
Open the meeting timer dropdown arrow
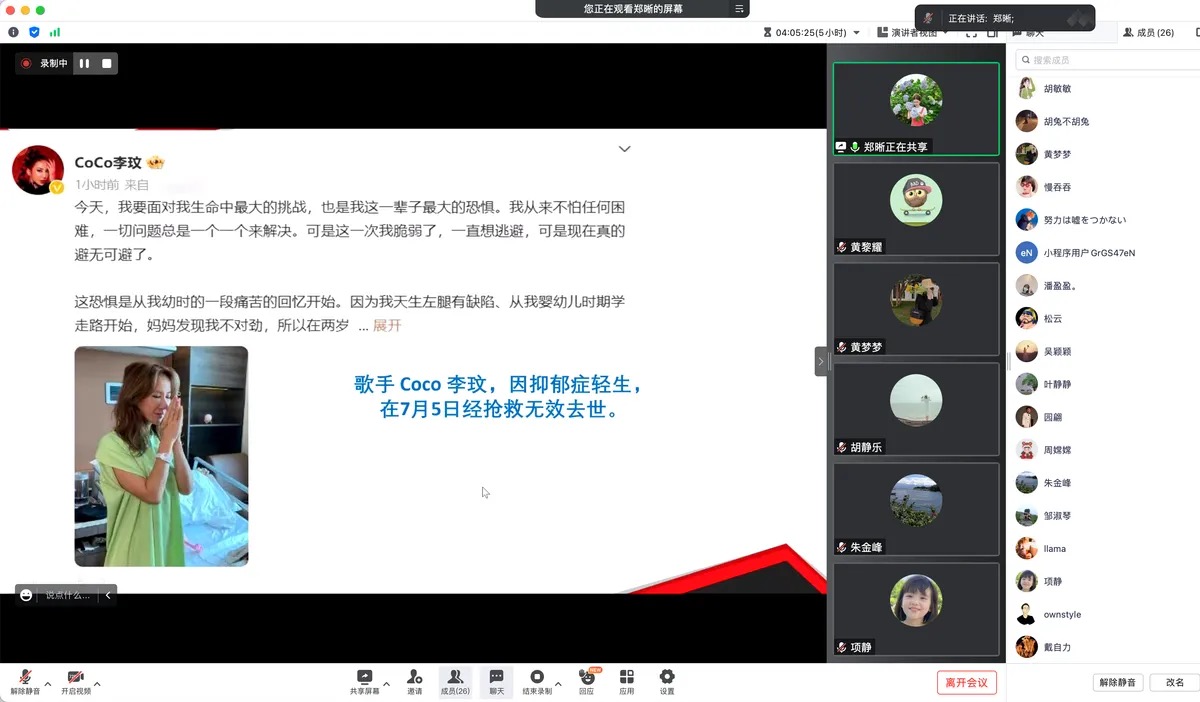click(856, 33)
